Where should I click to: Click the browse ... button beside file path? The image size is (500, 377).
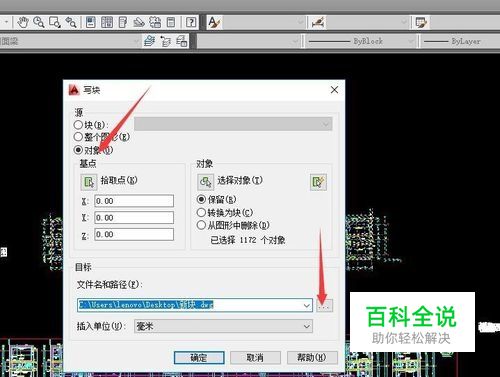[324, 305]
